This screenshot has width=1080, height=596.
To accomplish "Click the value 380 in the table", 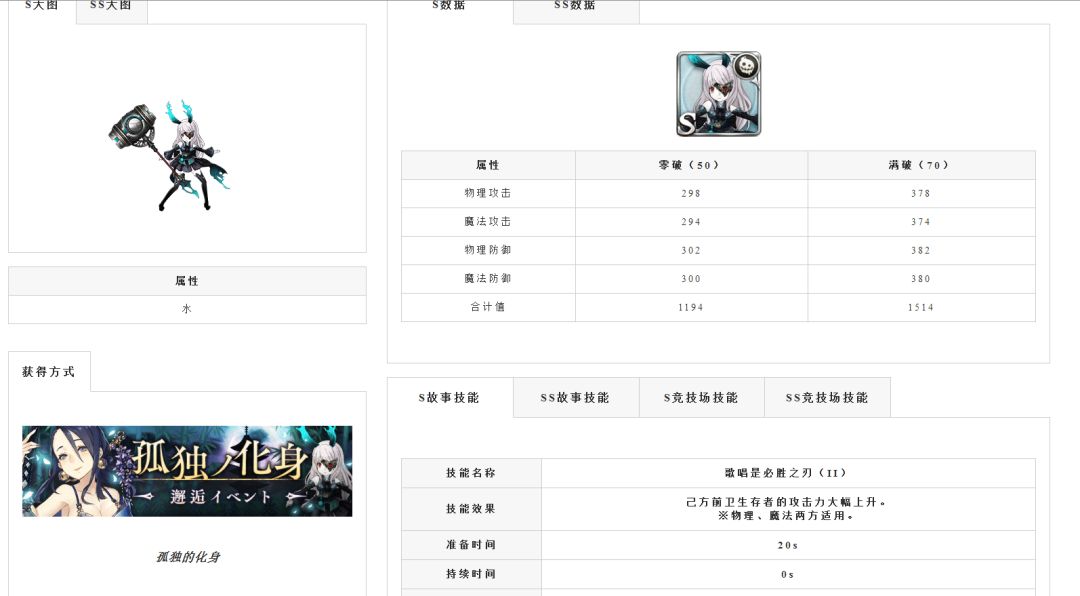I will [921, 278].
